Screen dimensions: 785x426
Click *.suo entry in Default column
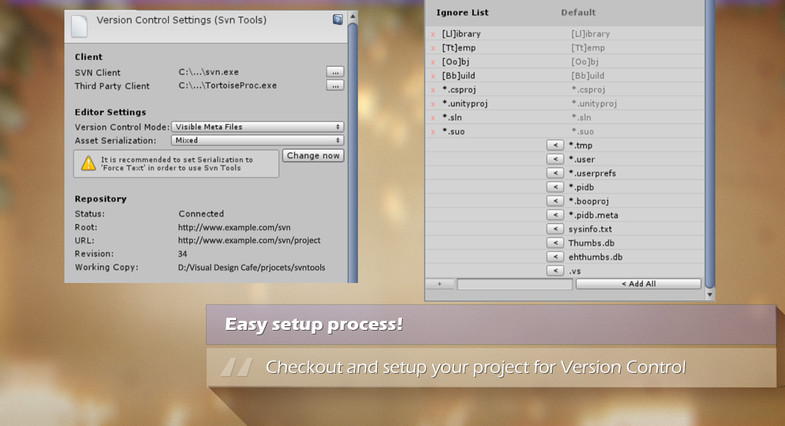583,132
